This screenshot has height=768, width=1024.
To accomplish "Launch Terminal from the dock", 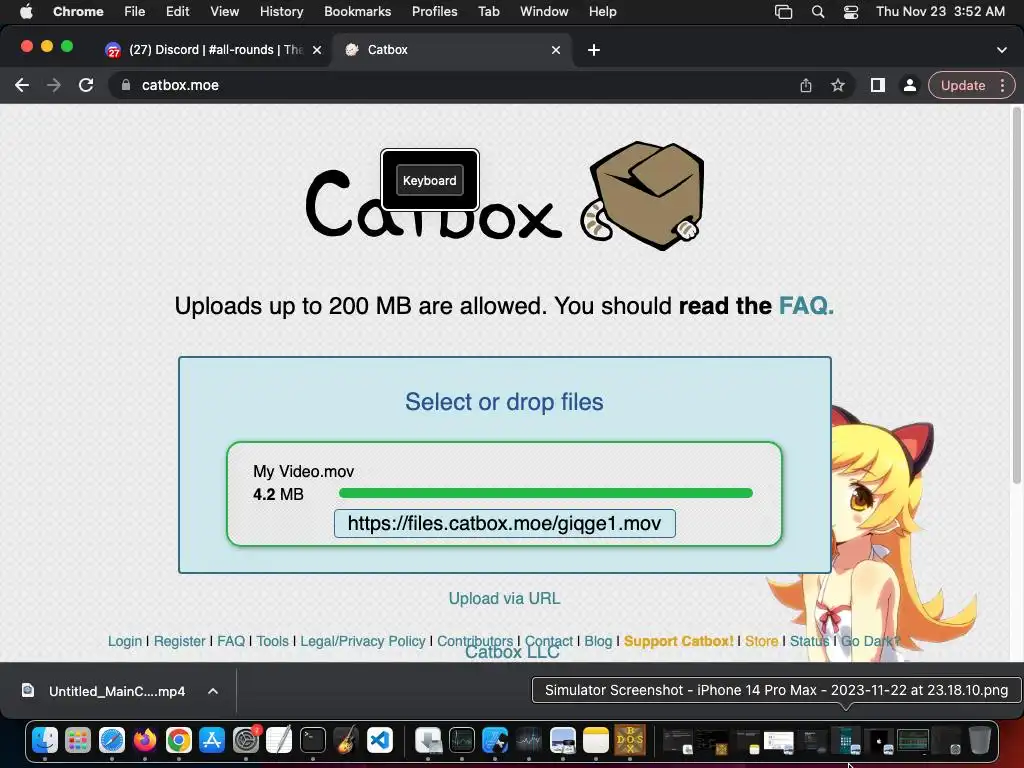I will 313,741.
